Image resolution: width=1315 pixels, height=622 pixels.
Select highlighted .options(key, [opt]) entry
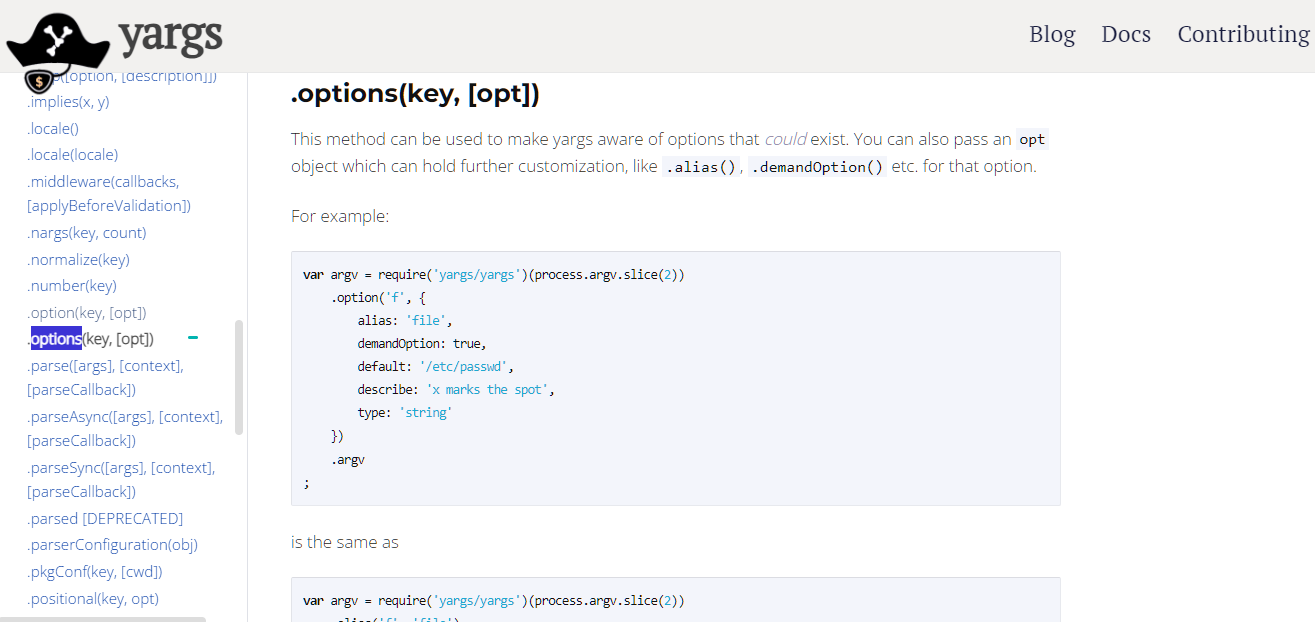coord(90,339)
